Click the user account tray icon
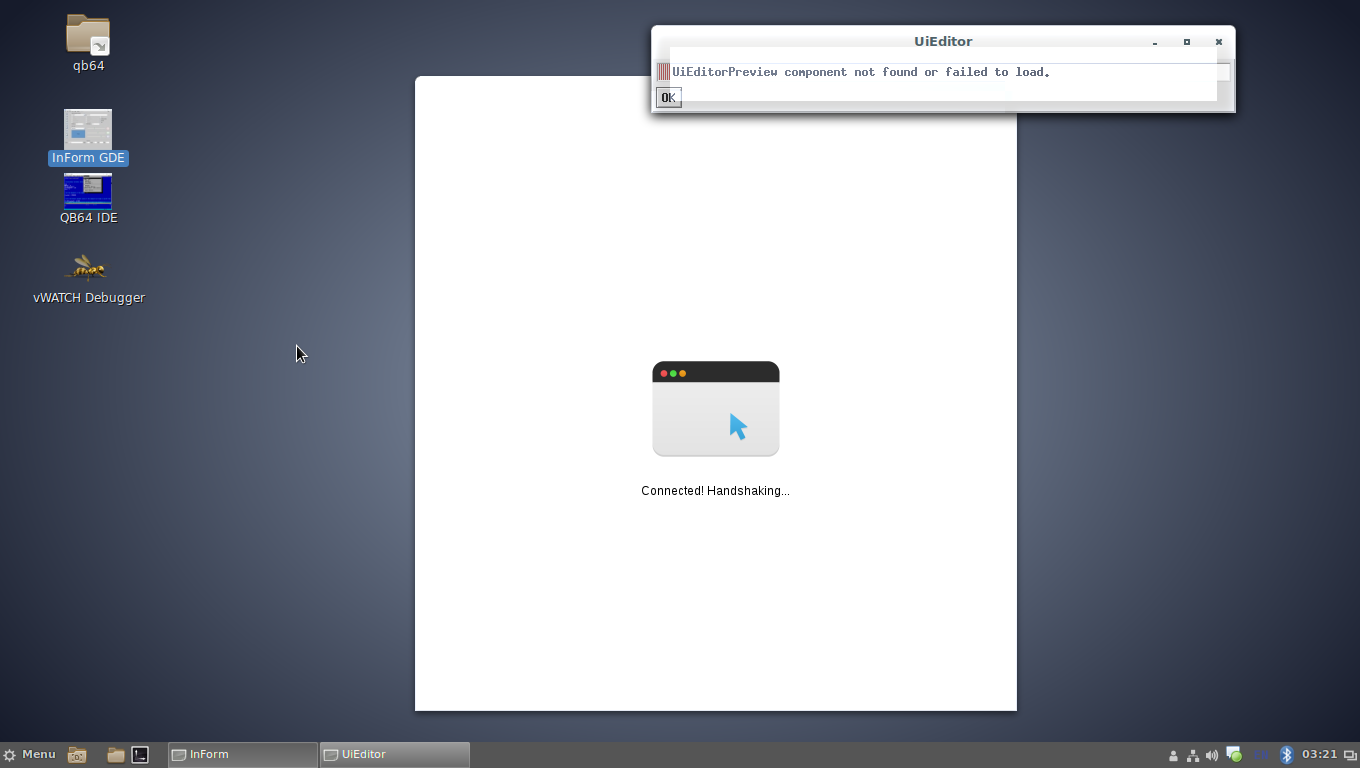Screen dimensions: 1360x768 click(1173, 756)
